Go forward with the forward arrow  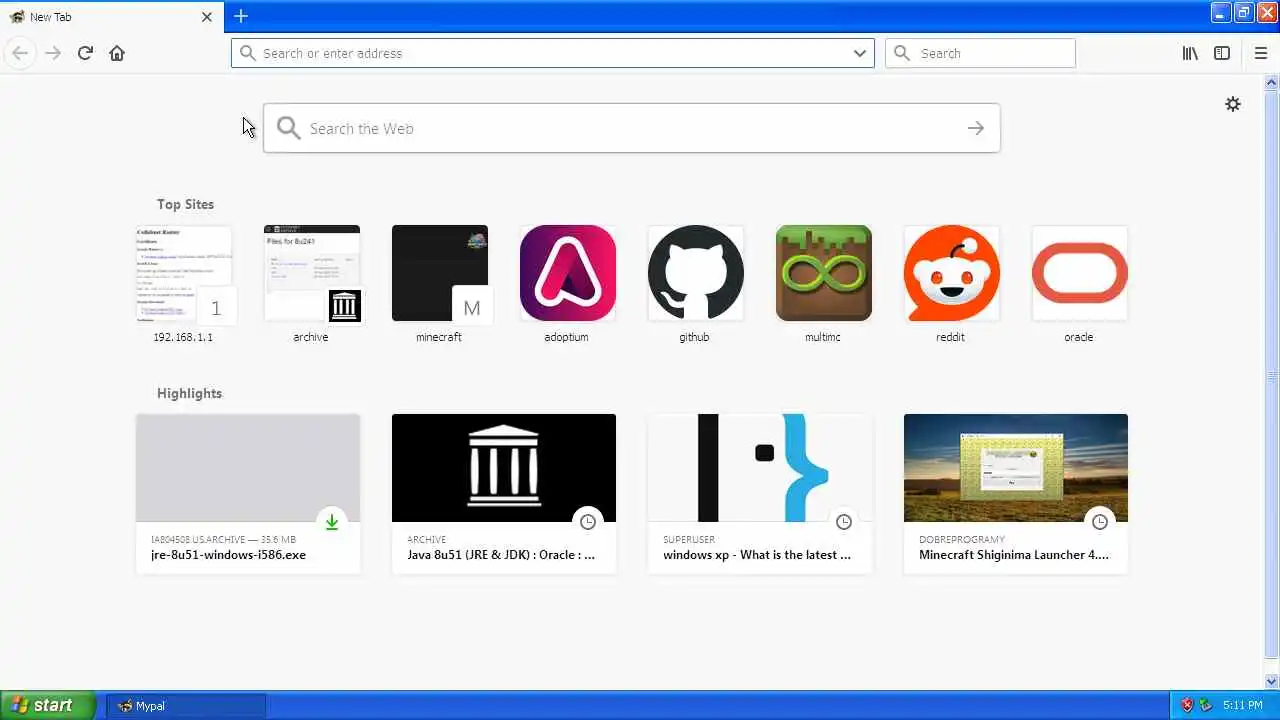pos(53,53)
